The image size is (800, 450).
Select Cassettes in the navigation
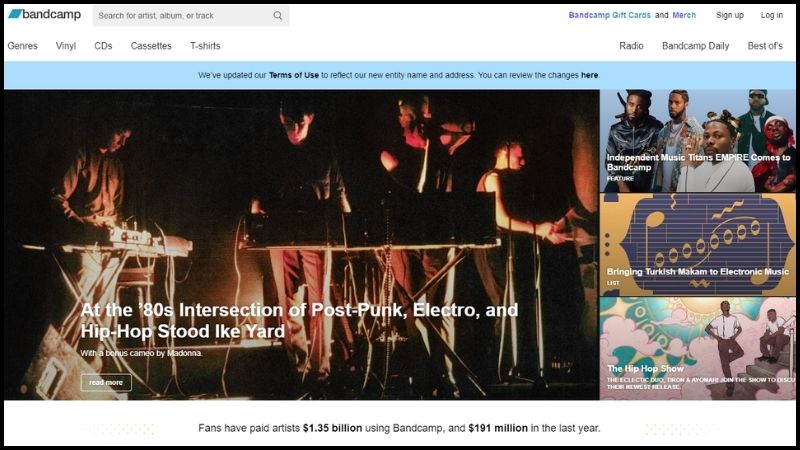151,46
